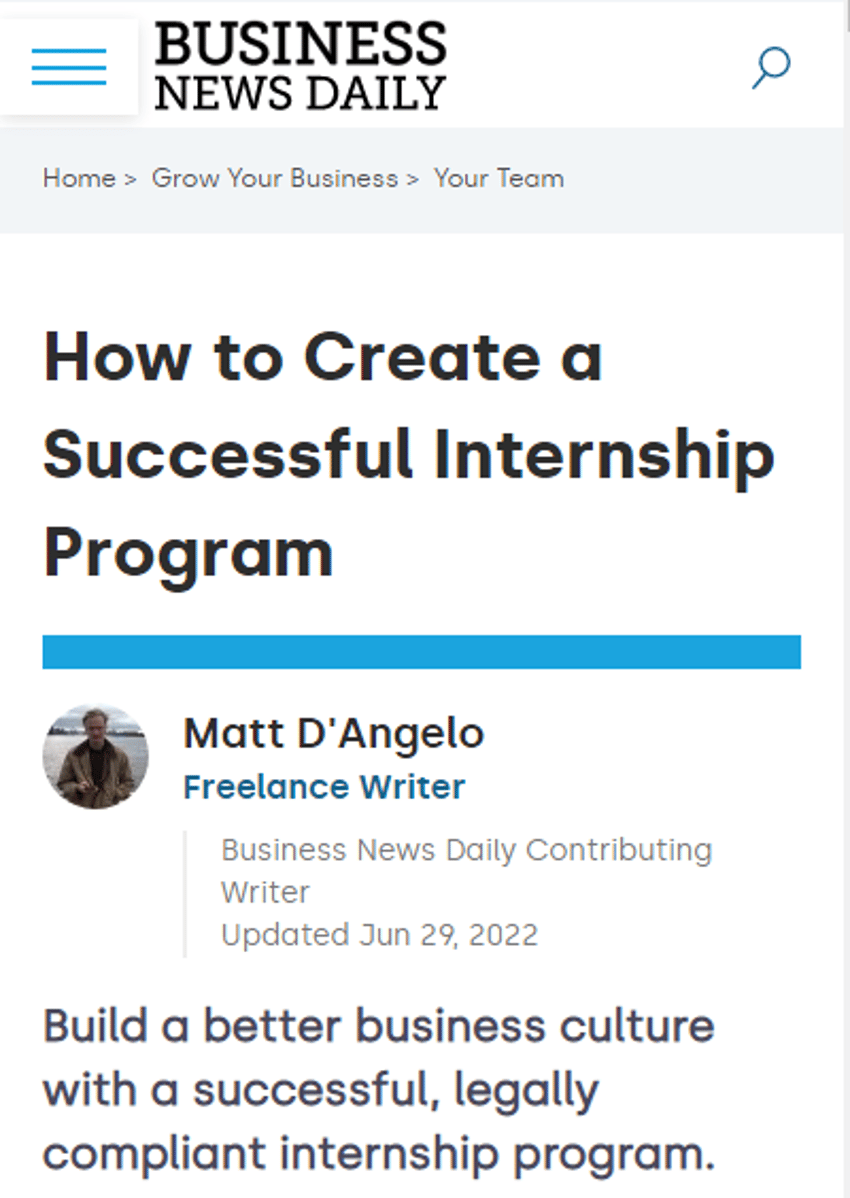This screenshot has width=850, height=1198.
Task: Open the hamburger navigation menu
Action: pyautogui.click(x=69, y=67)
